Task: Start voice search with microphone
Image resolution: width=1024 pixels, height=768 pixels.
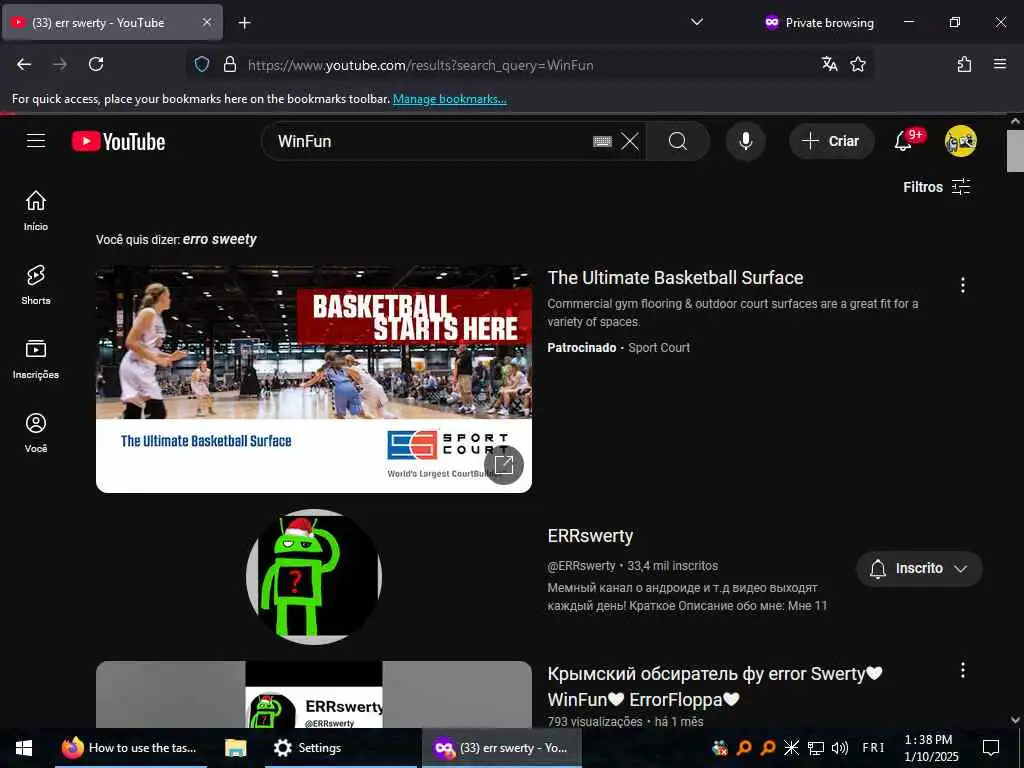Action: (746, 141)
